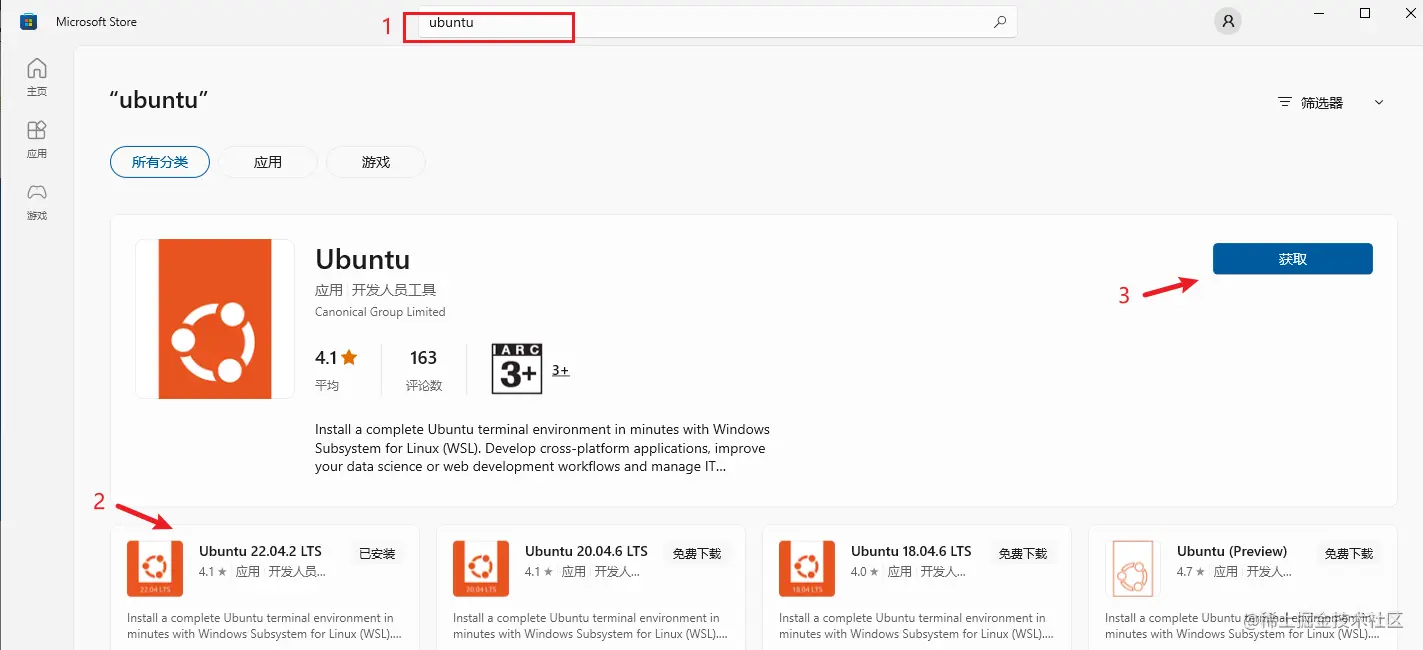1423x650 pixels.
Task: Click the filter lines icon by 筛选器
Action: (1285, 103)
